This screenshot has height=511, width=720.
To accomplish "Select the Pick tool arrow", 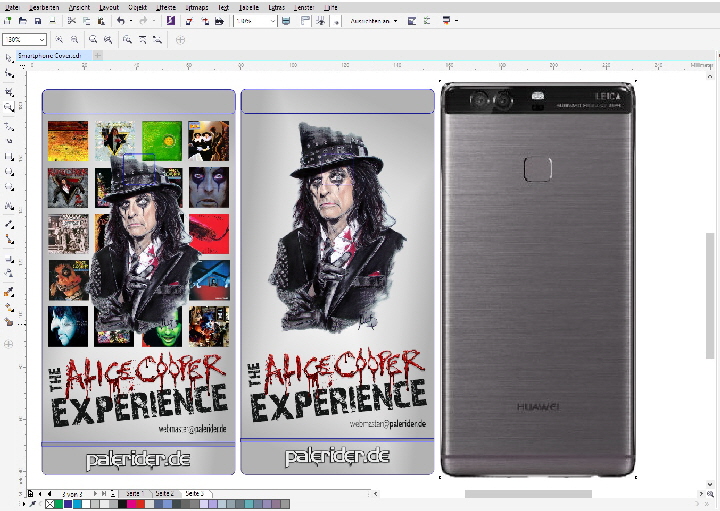I will [x=9, y=58].
